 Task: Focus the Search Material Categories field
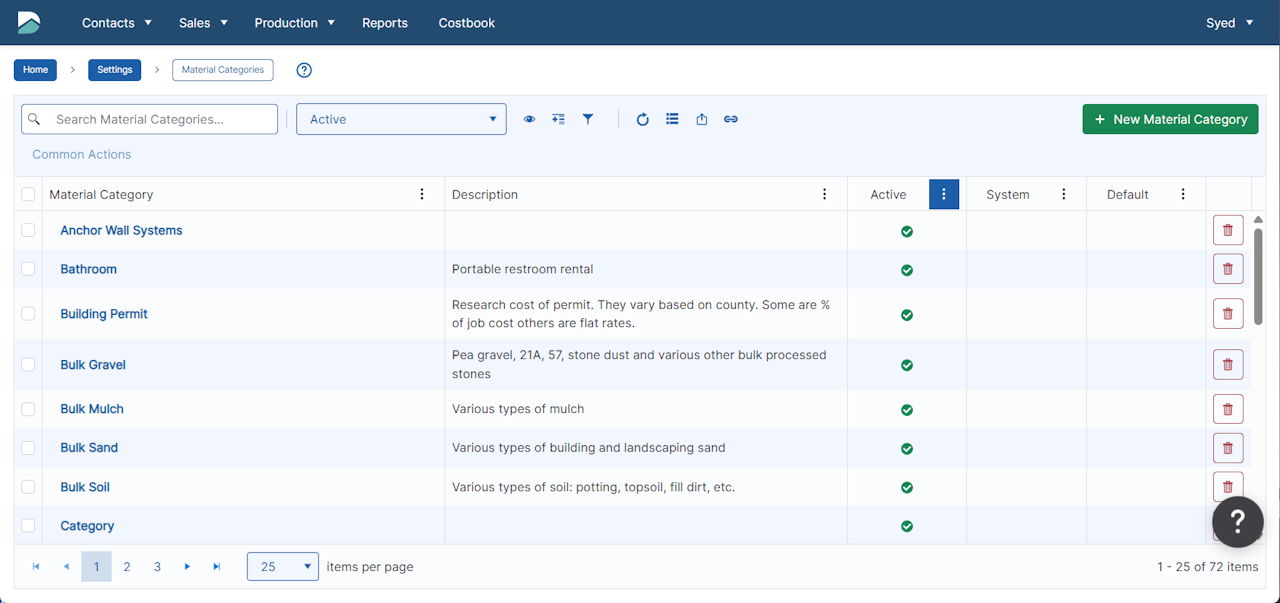[x=162, y=119]
